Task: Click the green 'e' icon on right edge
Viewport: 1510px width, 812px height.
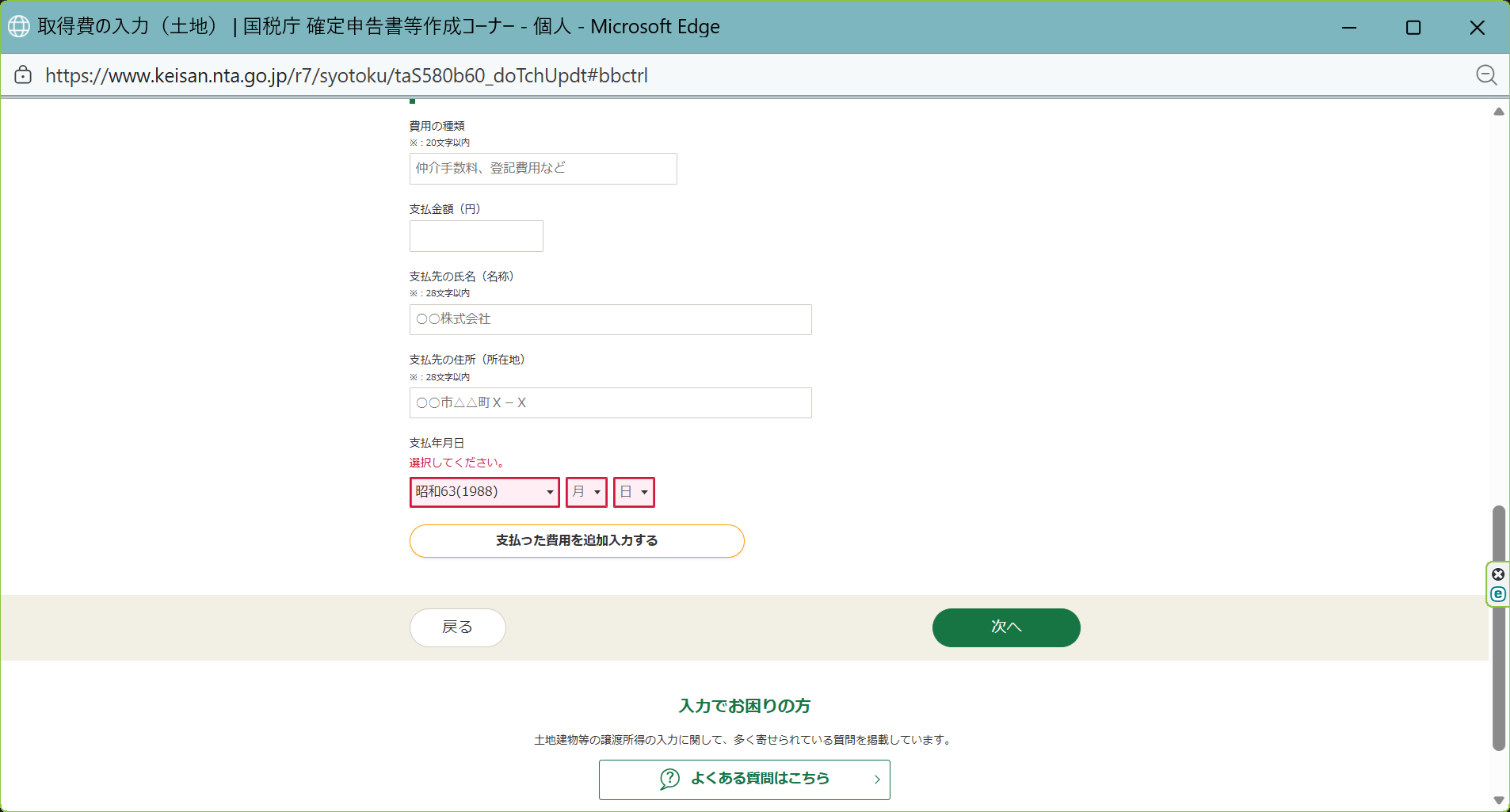Action: point(1498,594)
